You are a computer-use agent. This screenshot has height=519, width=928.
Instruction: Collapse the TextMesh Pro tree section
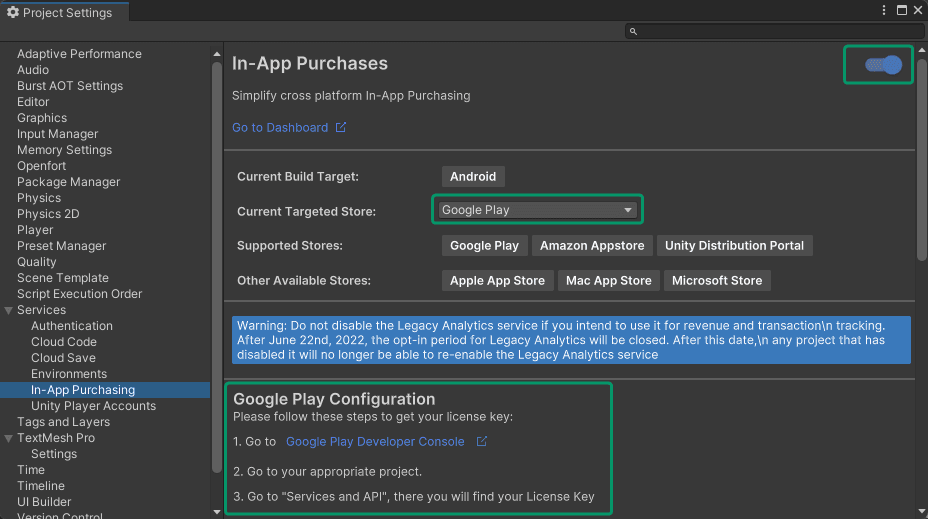[x=8, y=438]
